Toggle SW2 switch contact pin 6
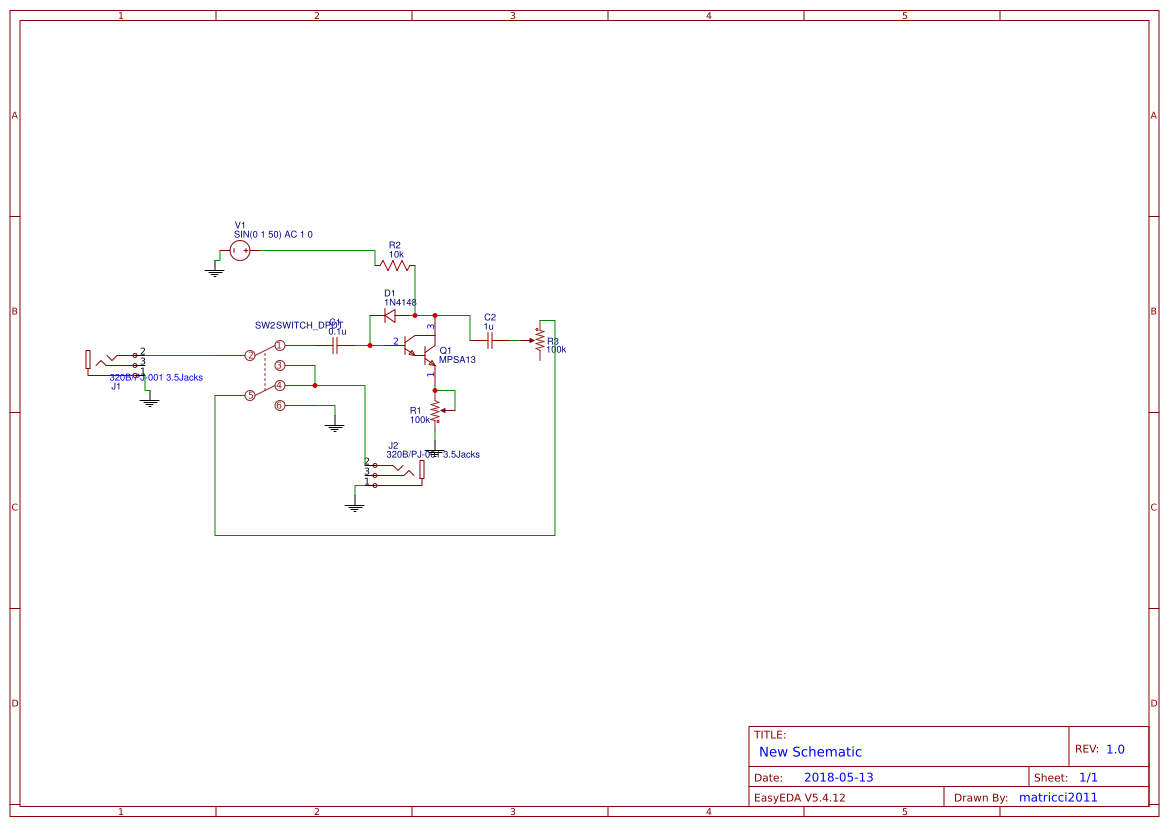The image size is (1169, 827). click(280, 405)
